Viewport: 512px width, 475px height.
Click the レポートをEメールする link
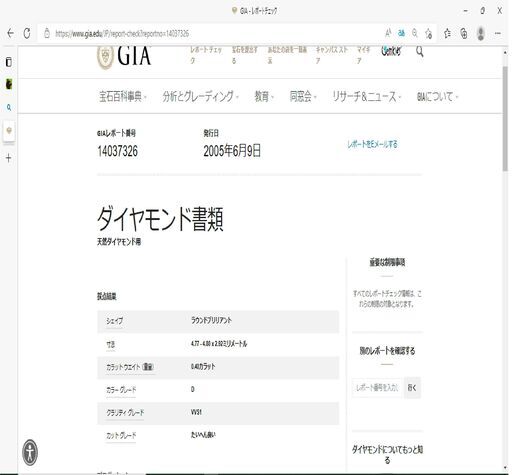point(372,144)
